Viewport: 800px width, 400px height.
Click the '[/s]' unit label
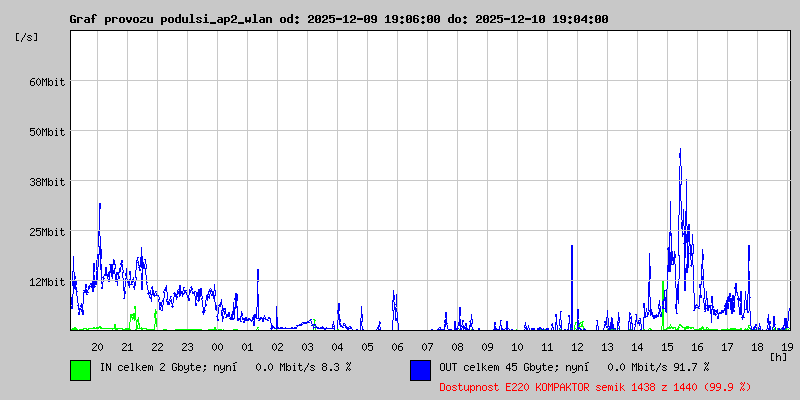click(27, 37)
